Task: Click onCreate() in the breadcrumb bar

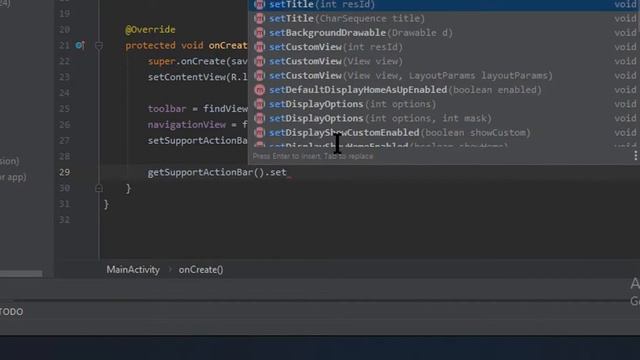Action: (201, 270)
